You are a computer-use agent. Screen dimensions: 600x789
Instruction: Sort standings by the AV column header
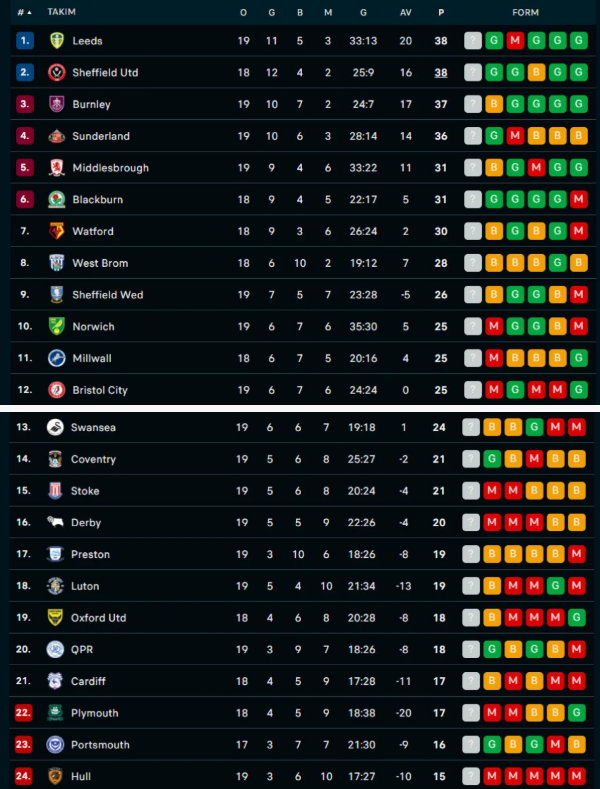pos(405,12)
